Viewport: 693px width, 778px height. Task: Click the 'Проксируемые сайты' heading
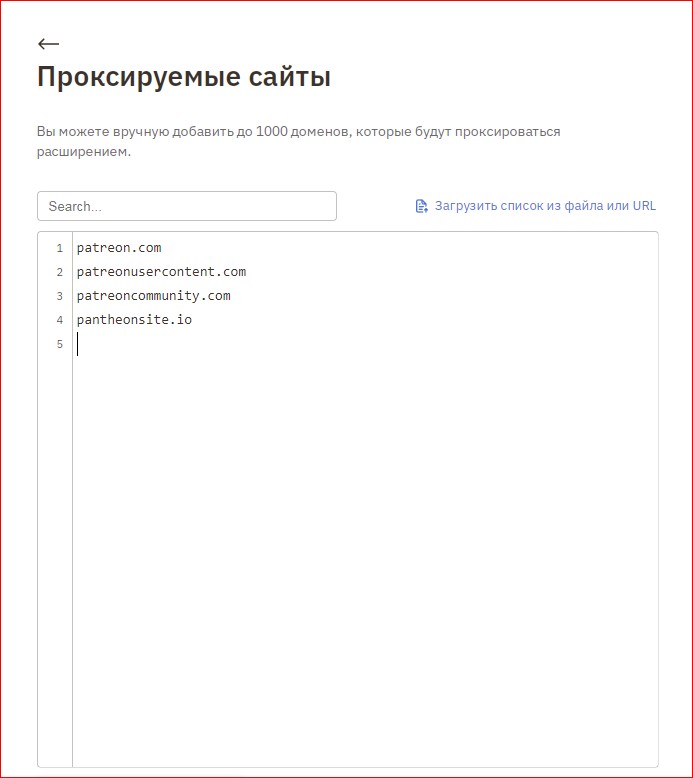click(x=183, y=77)
